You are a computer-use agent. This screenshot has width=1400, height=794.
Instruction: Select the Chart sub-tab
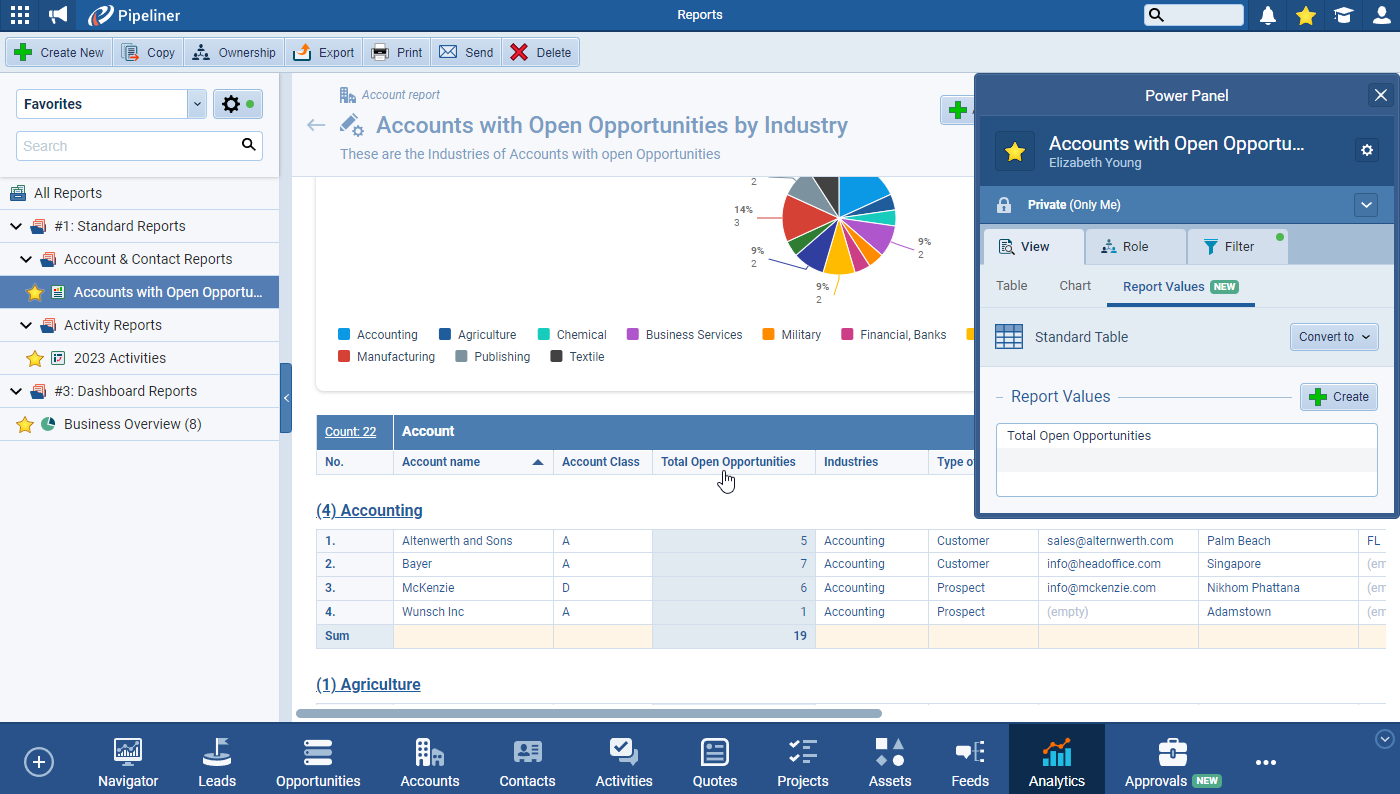tap(1075, 286)
